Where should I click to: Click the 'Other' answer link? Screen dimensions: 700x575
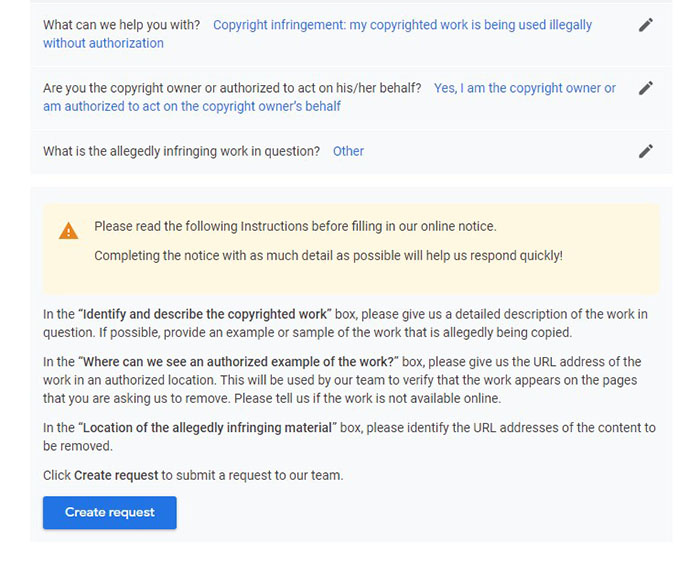point(348,151)
